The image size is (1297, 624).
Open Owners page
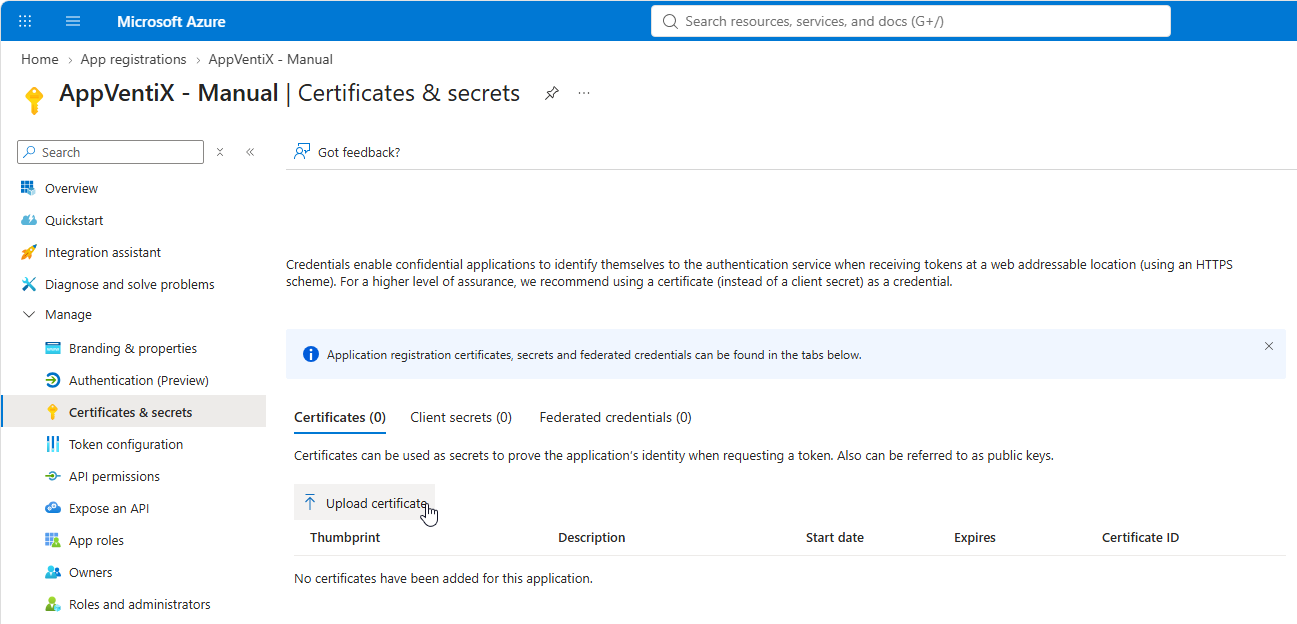pyautogui.click(x=91, y=572)
